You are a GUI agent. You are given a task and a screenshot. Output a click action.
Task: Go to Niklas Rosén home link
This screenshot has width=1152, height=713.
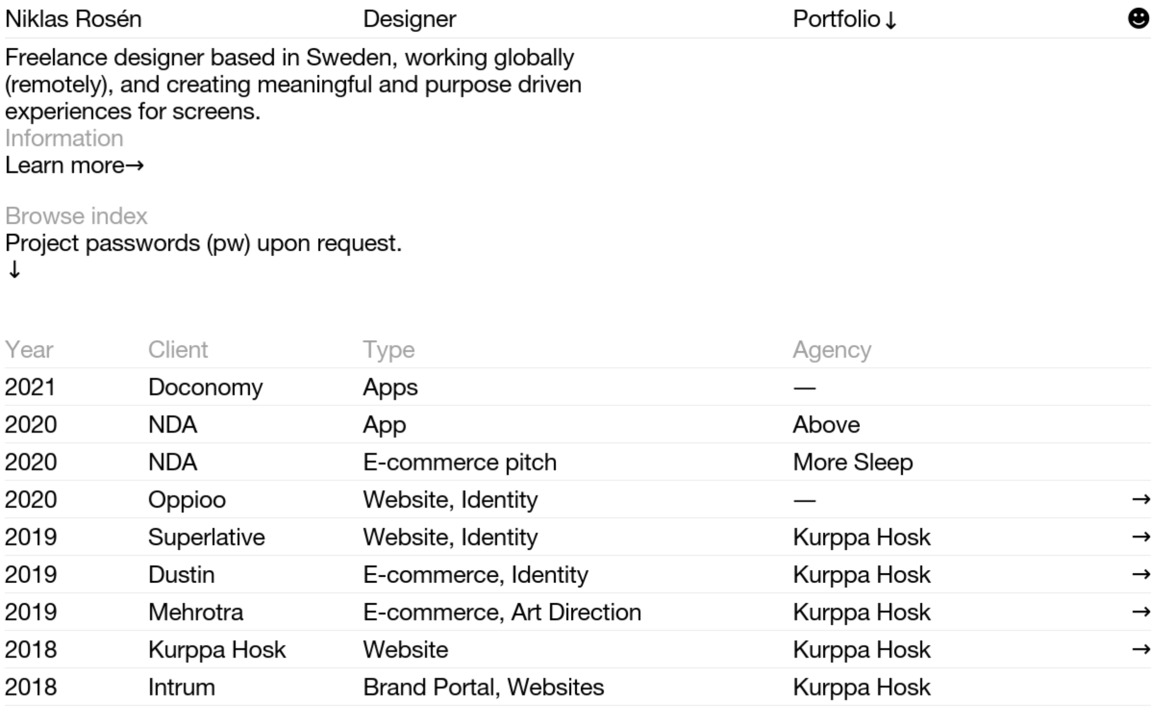pyautogui.click(x=73, y=19)
